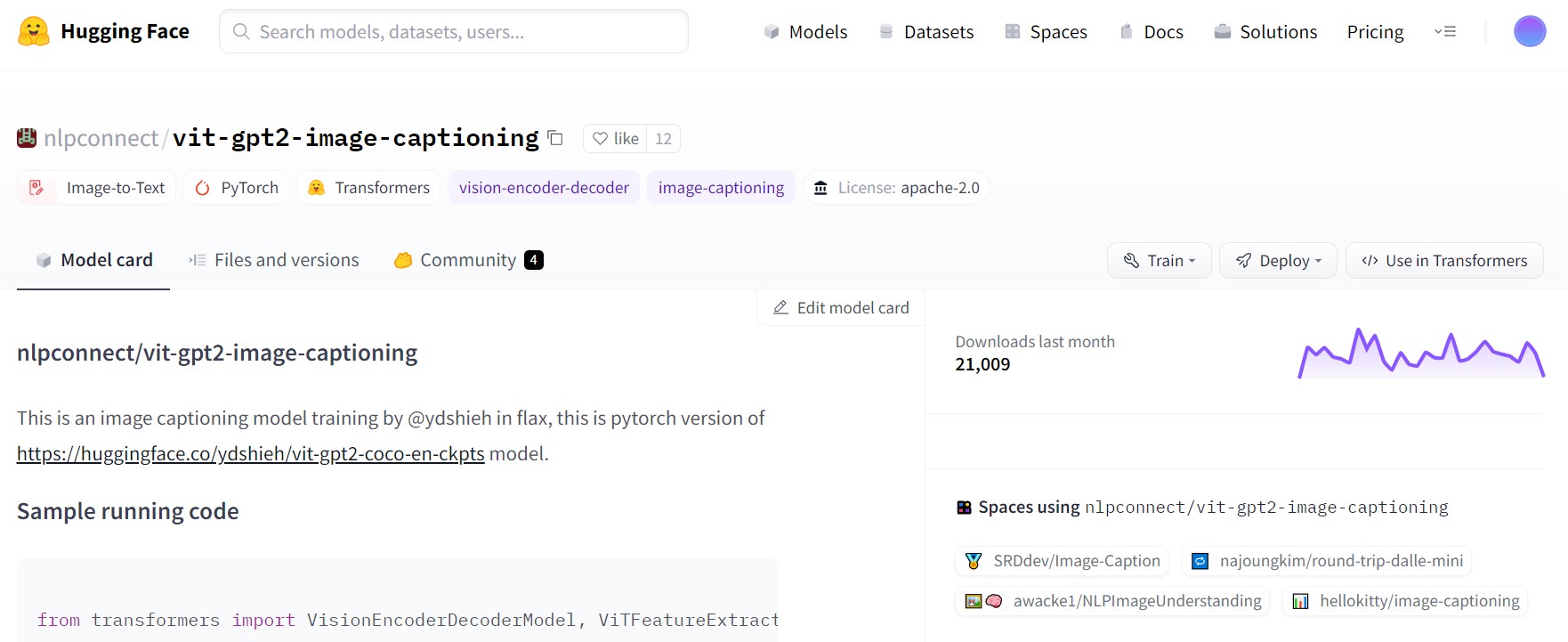
Task: Click the downloads count 21,009
Action: coord(982,364)
